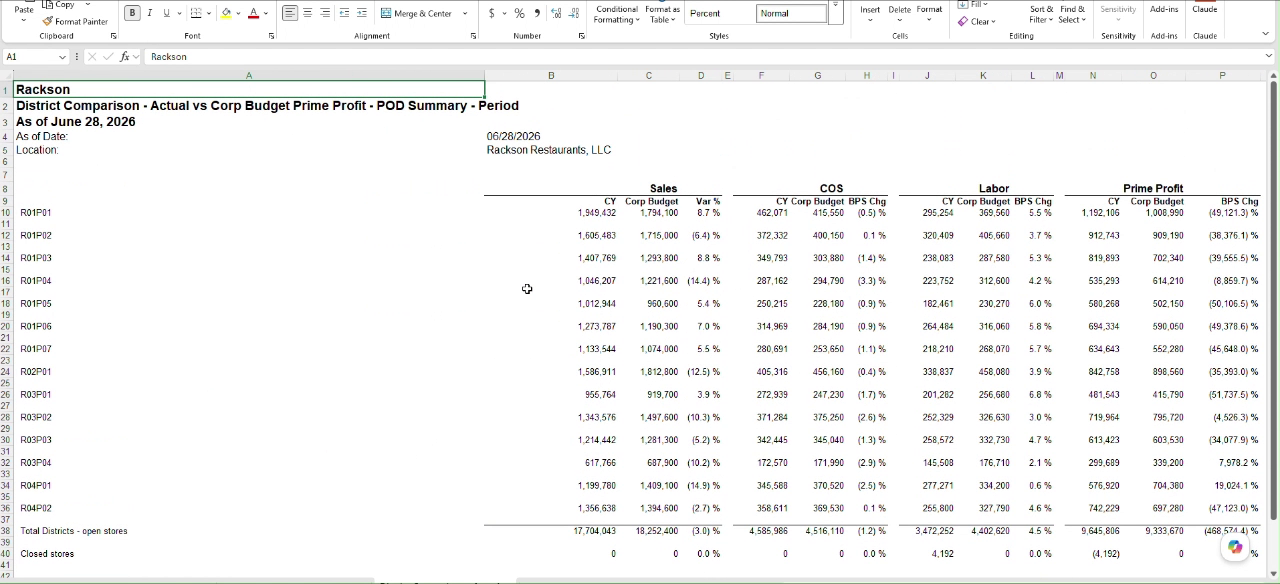Align text left
The width and height of the screenshot is (1280, 584).
[x=289, y=13]
